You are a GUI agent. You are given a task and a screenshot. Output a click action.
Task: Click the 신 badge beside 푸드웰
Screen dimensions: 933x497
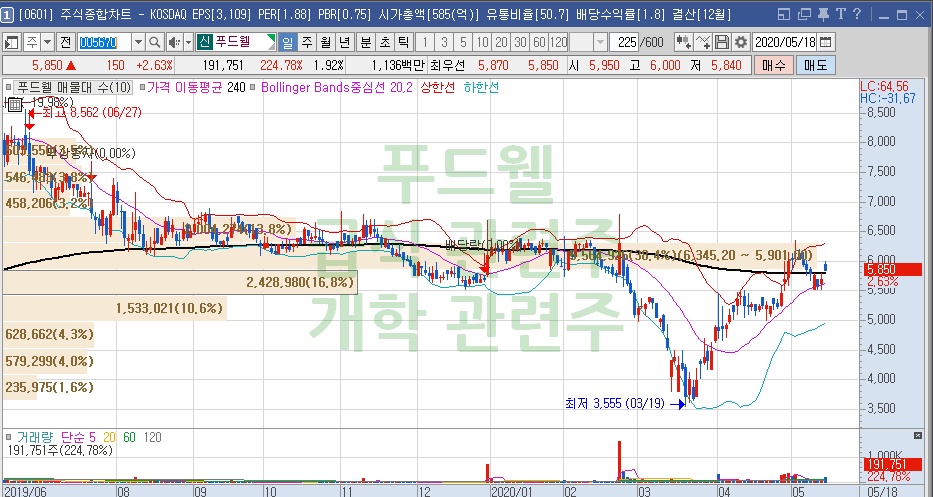point(205,42)
